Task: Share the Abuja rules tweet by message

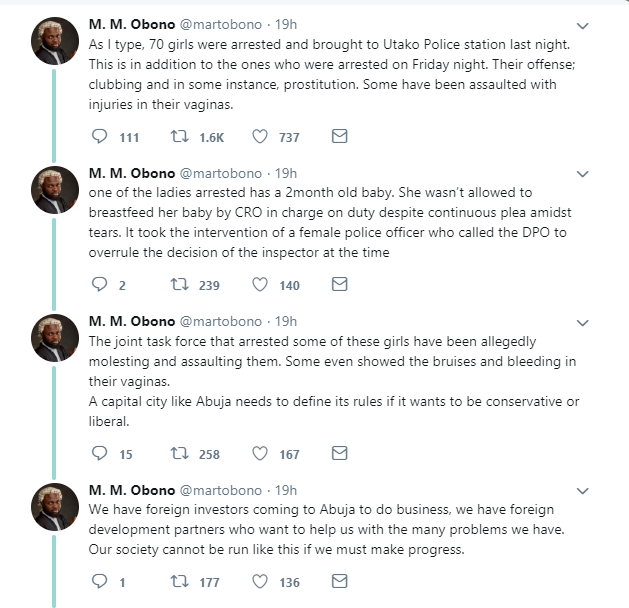Action: point(339,453)
